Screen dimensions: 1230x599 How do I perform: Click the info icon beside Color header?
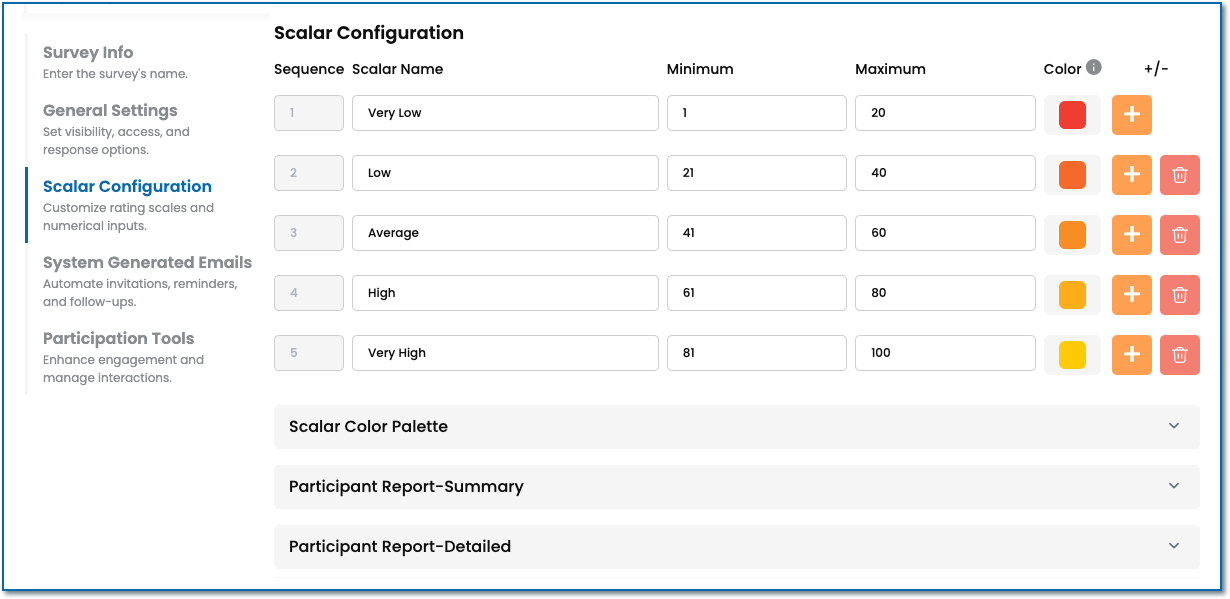(x=1094, y=68)
